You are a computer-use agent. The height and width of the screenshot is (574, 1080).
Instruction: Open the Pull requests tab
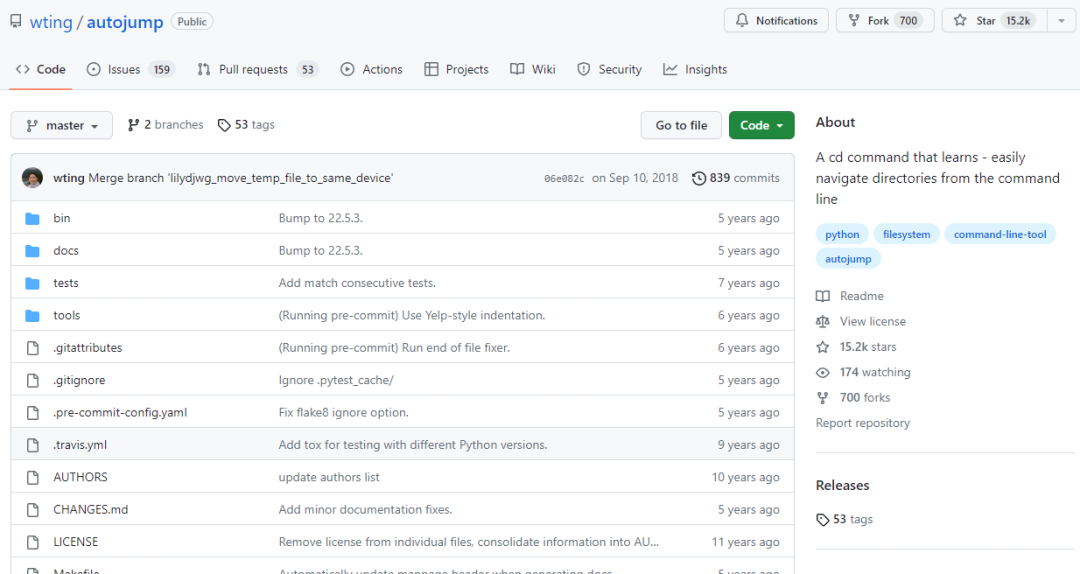257,70
